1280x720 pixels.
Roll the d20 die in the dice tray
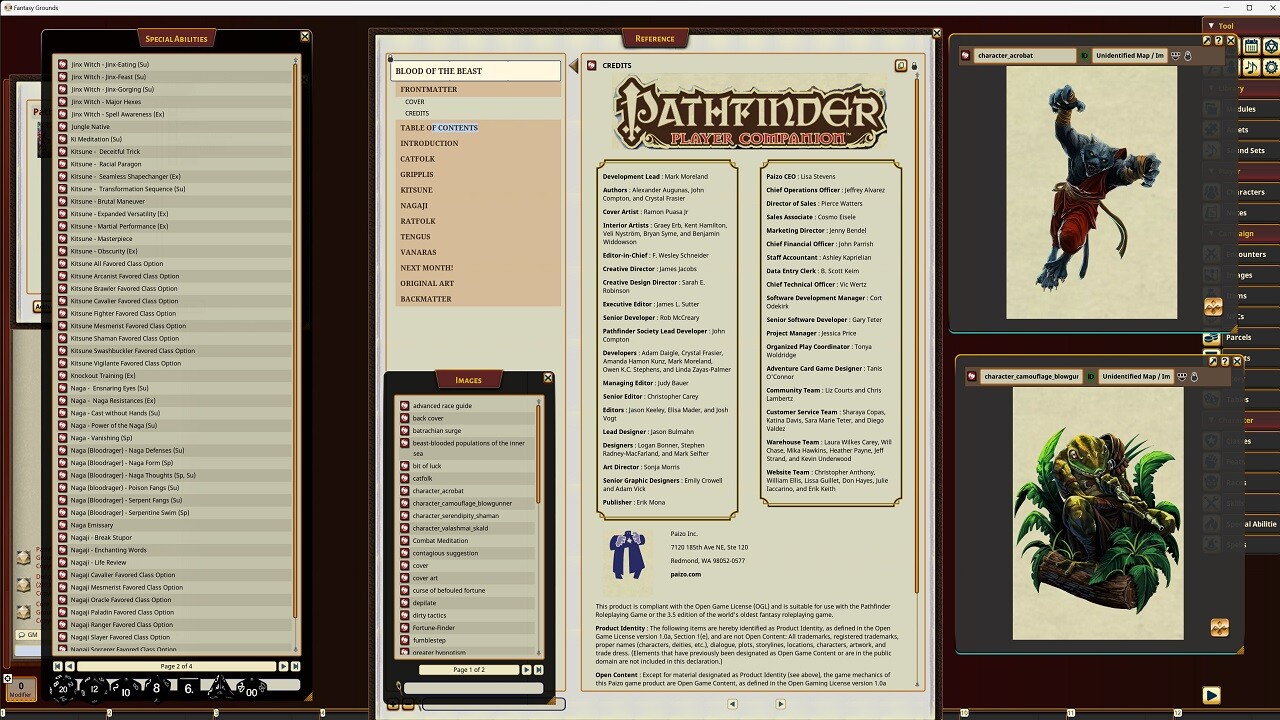click(62, 688)
